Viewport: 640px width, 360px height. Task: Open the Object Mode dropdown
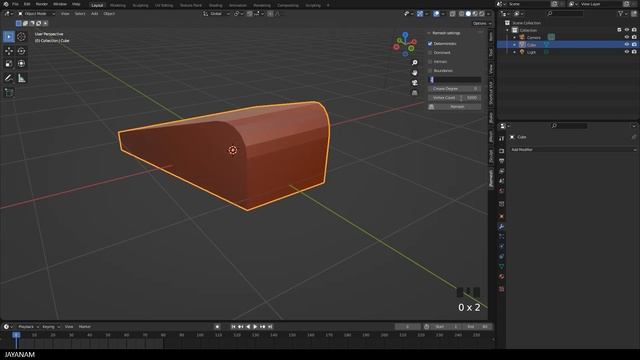36,13
